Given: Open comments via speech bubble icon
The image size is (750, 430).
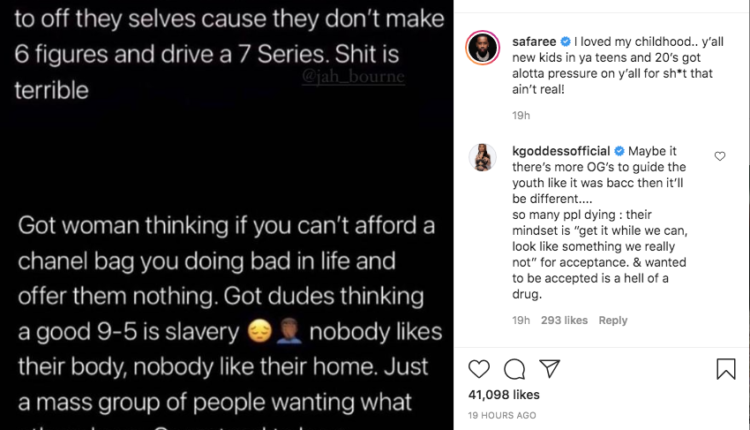Looking at the screenshot, I should tap(514, 369).
